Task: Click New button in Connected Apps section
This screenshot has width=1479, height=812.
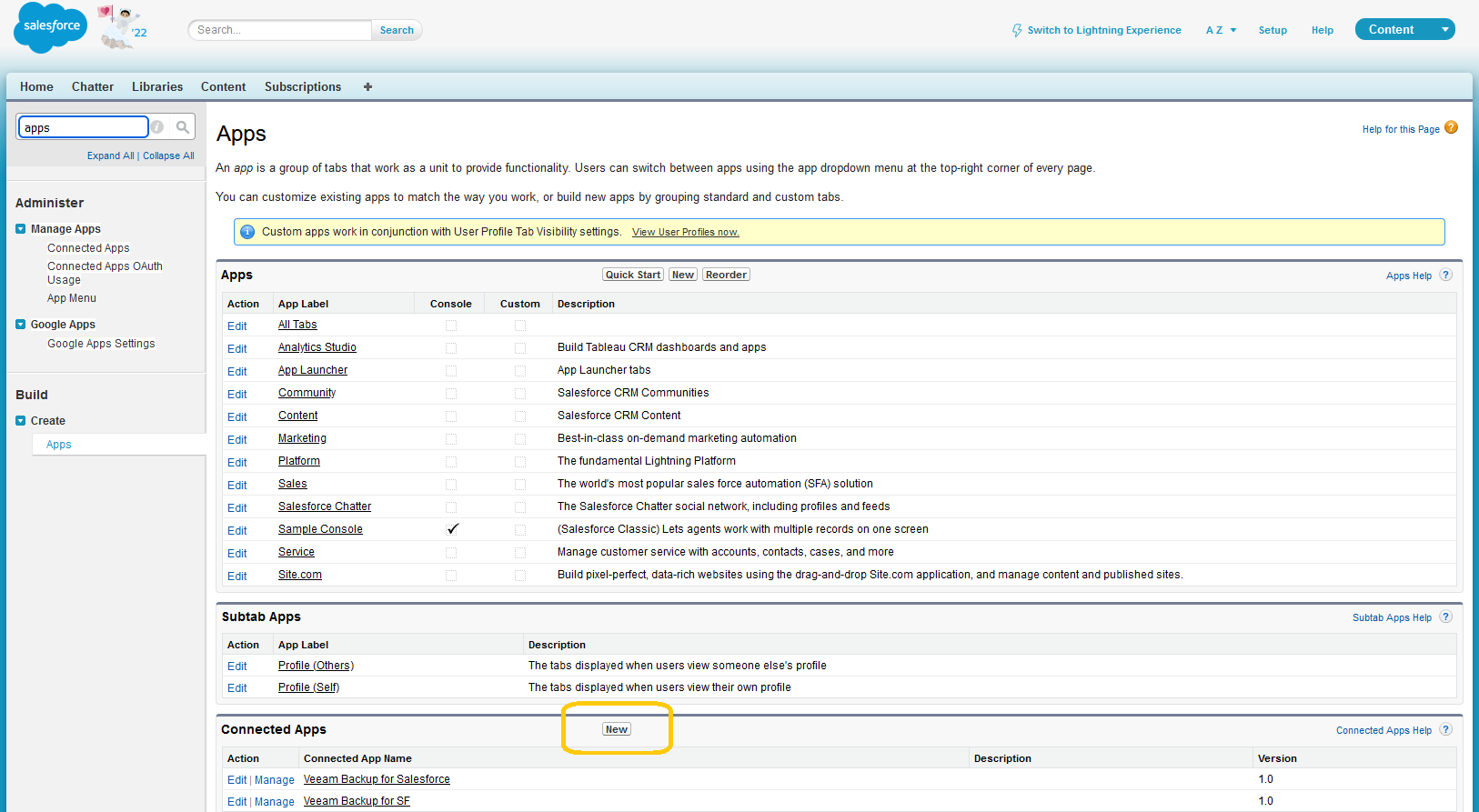Action: [x=617, y=729]
